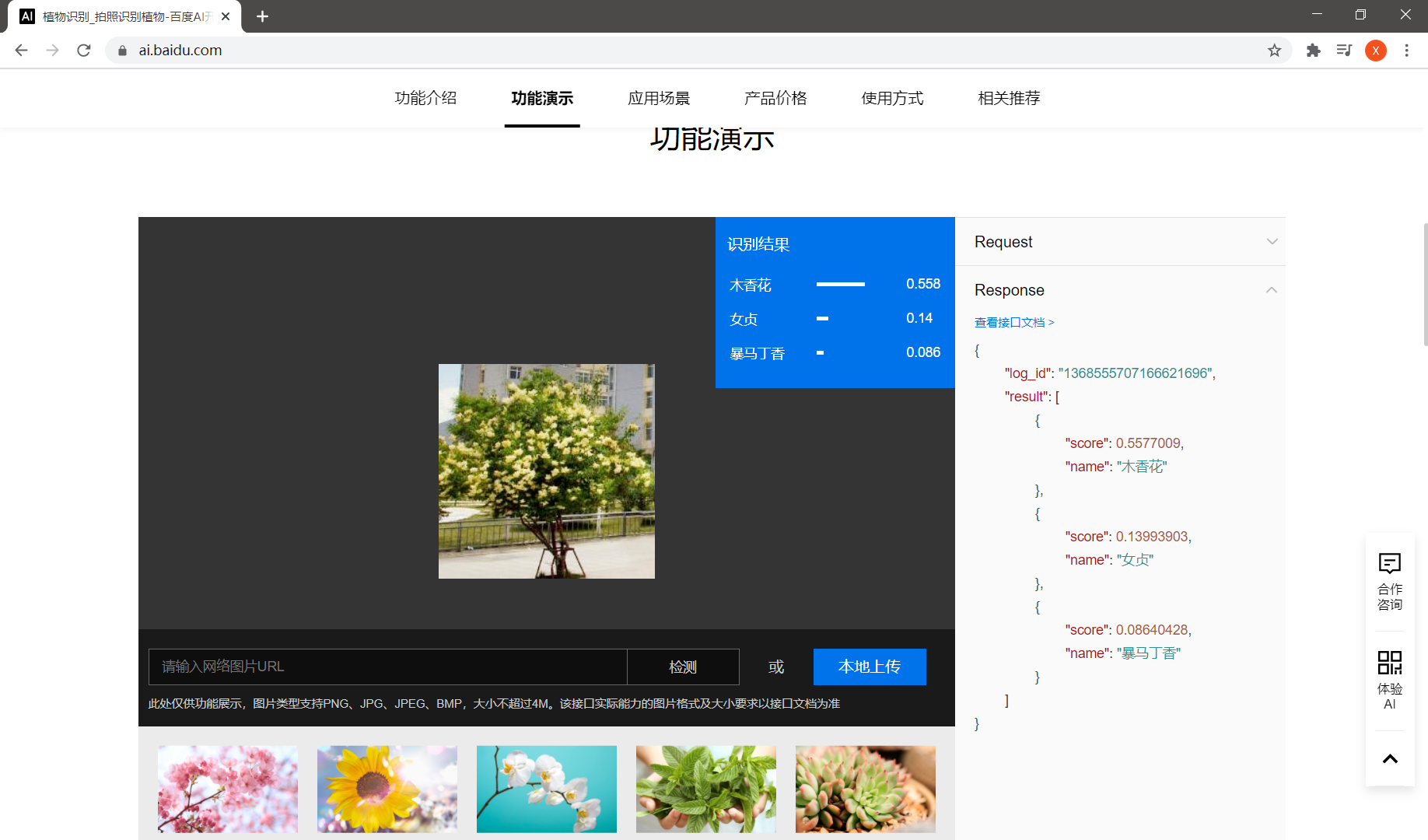Minimize the browser window
The image size is (1428, 840).
tap(1317, 15)
